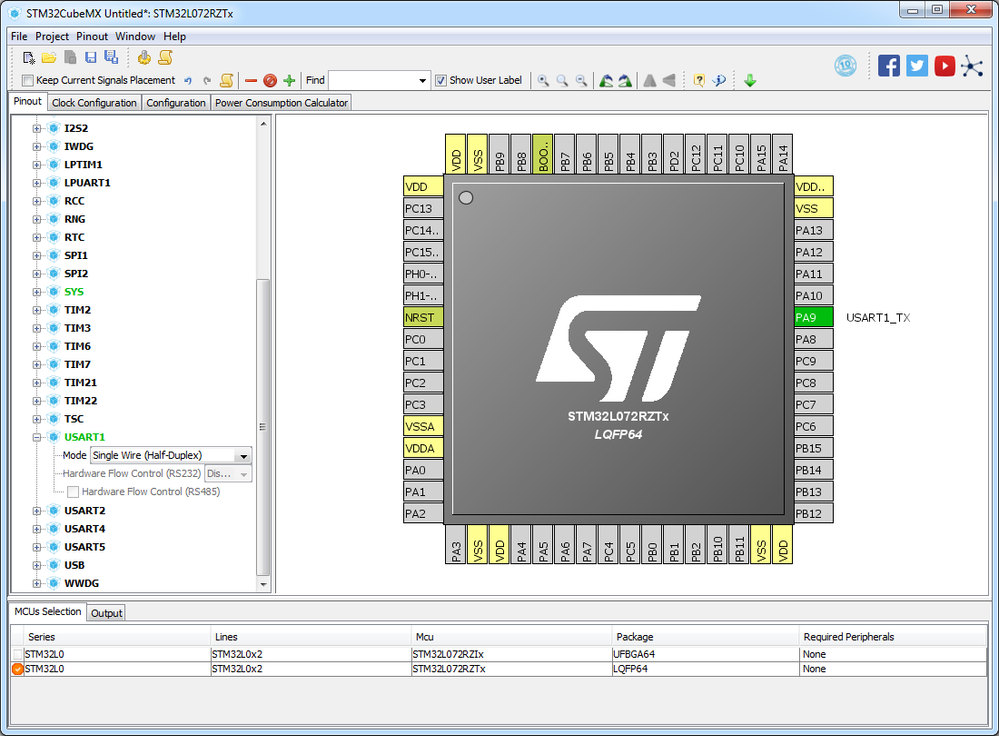Expand the USART2 tree node
Image resolution: width=999 pixels, height=736 pixels.
(x=37, y=511)
